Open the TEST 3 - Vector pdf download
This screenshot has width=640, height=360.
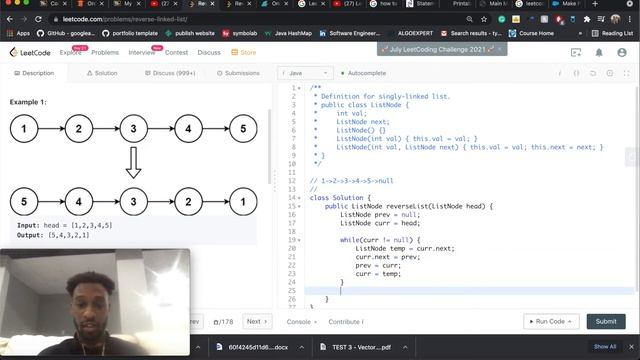(x=356, y=347)
